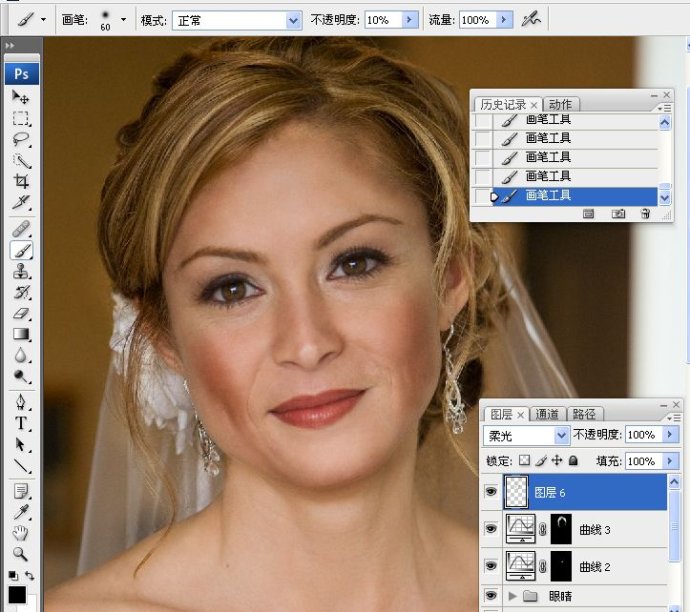This screenshot has height=612, width=690.
Task: Select the Eyedropper tool
Action: [x=20, y=512]
